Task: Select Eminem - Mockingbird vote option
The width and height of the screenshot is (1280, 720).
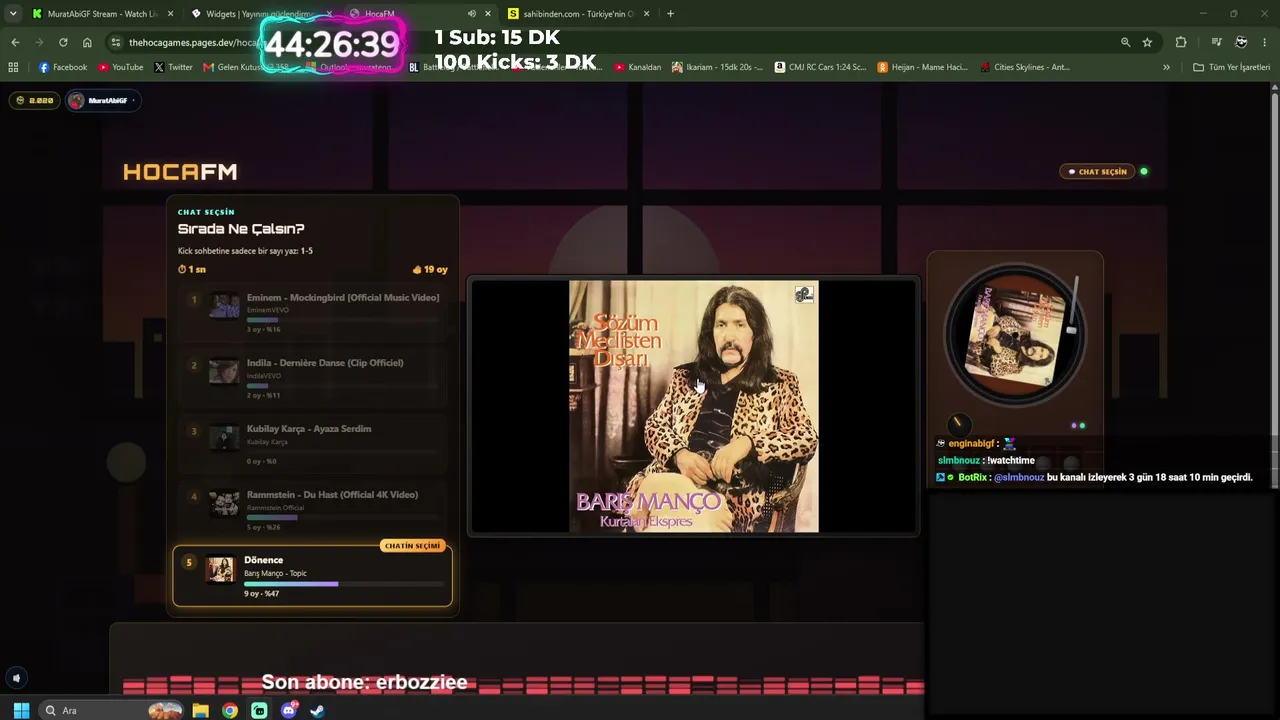Action: click(312, 312)
